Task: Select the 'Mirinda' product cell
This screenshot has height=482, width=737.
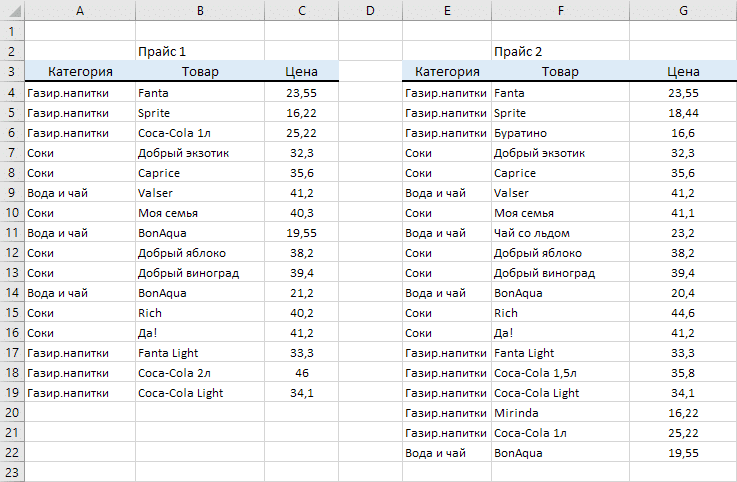Action: coord(560,413)
